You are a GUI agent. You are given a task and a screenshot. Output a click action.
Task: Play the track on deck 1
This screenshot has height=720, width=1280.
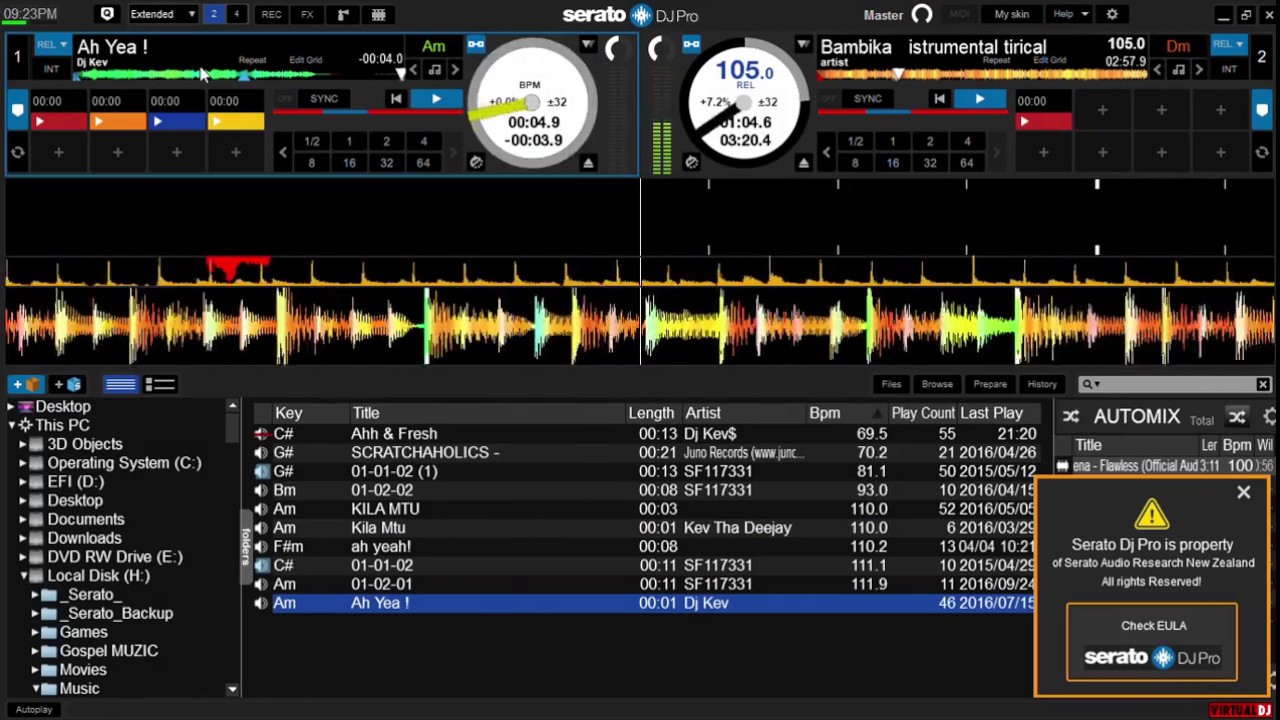(x=436, y=99)
